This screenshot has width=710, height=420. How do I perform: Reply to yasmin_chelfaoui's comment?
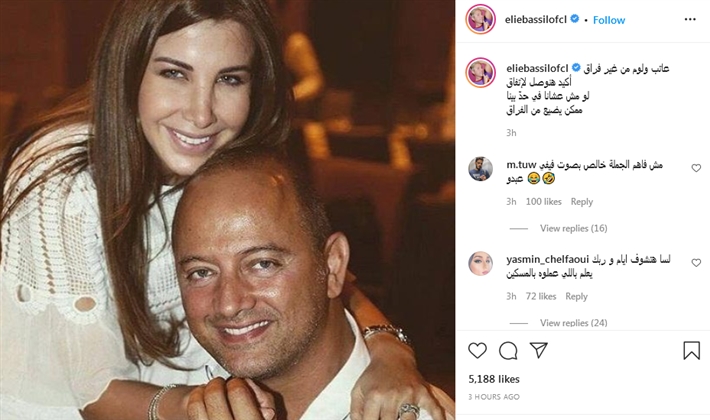576,296
